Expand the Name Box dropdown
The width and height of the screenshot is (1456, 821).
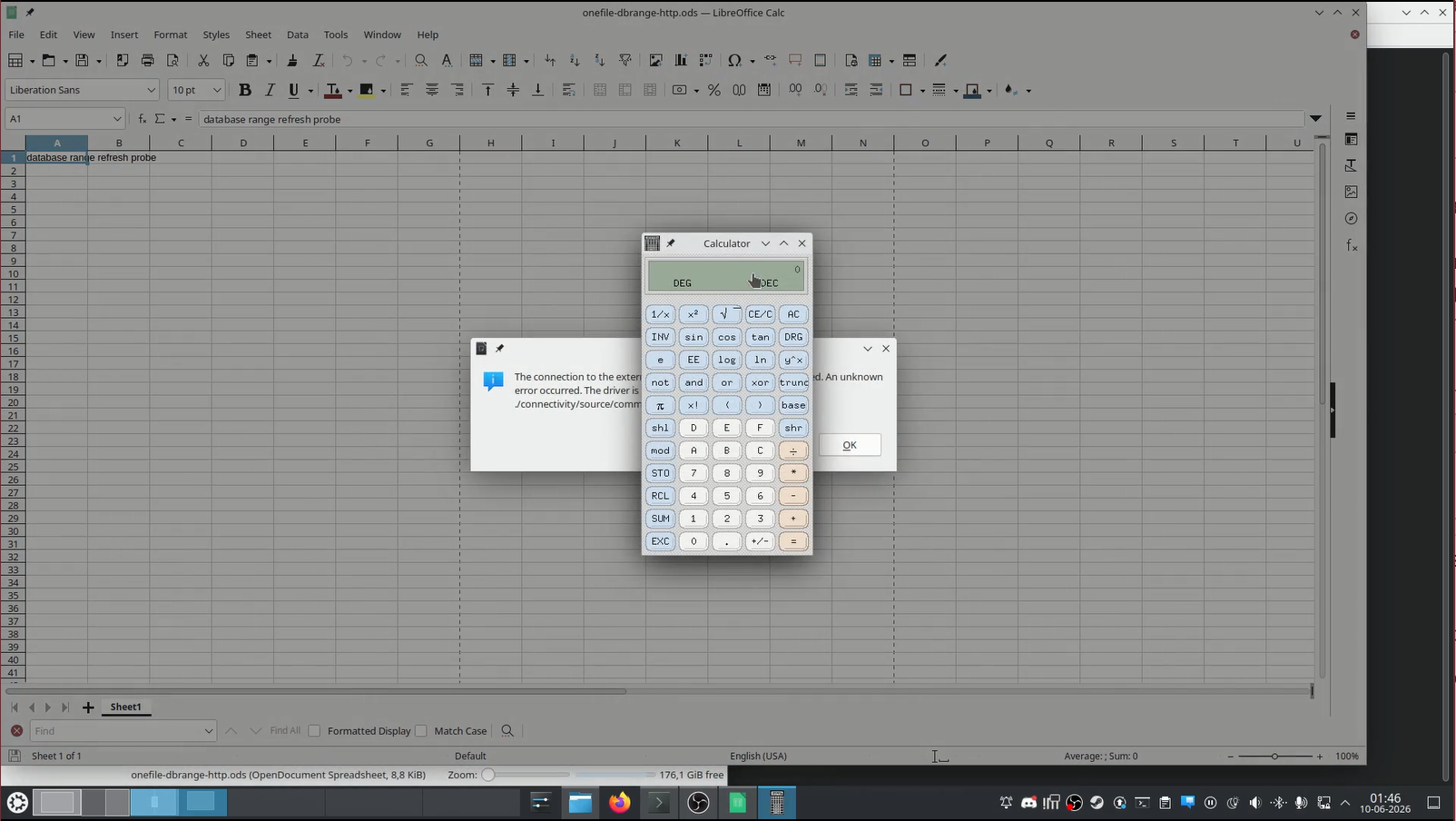point(117,119)
